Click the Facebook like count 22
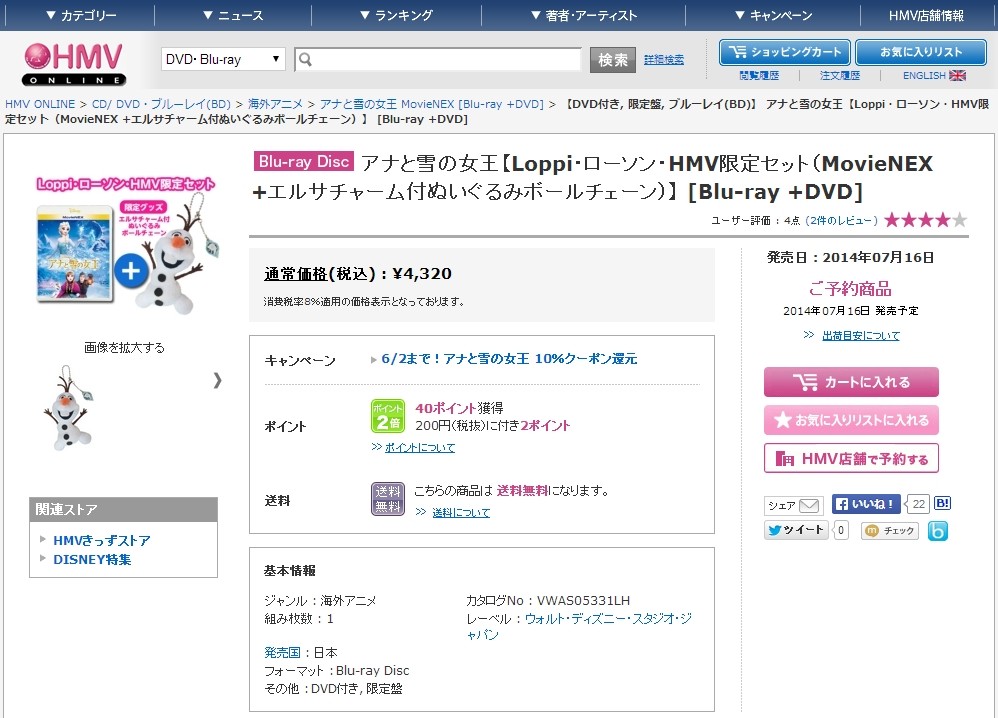The image size is (998, 718). point(918,504)
